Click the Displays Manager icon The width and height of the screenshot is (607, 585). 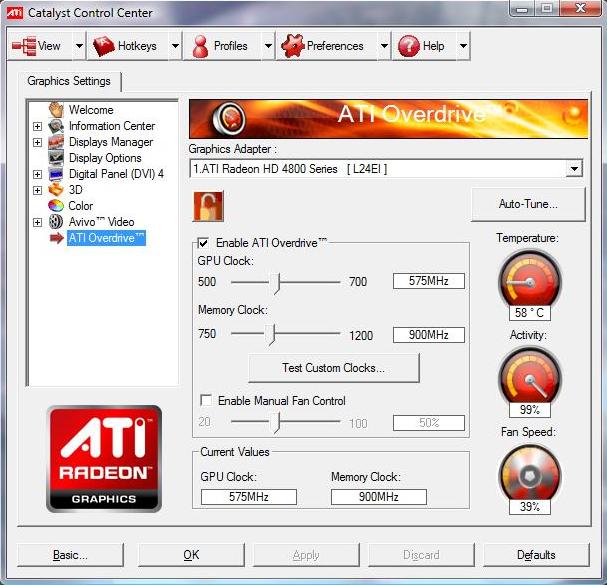56,142
